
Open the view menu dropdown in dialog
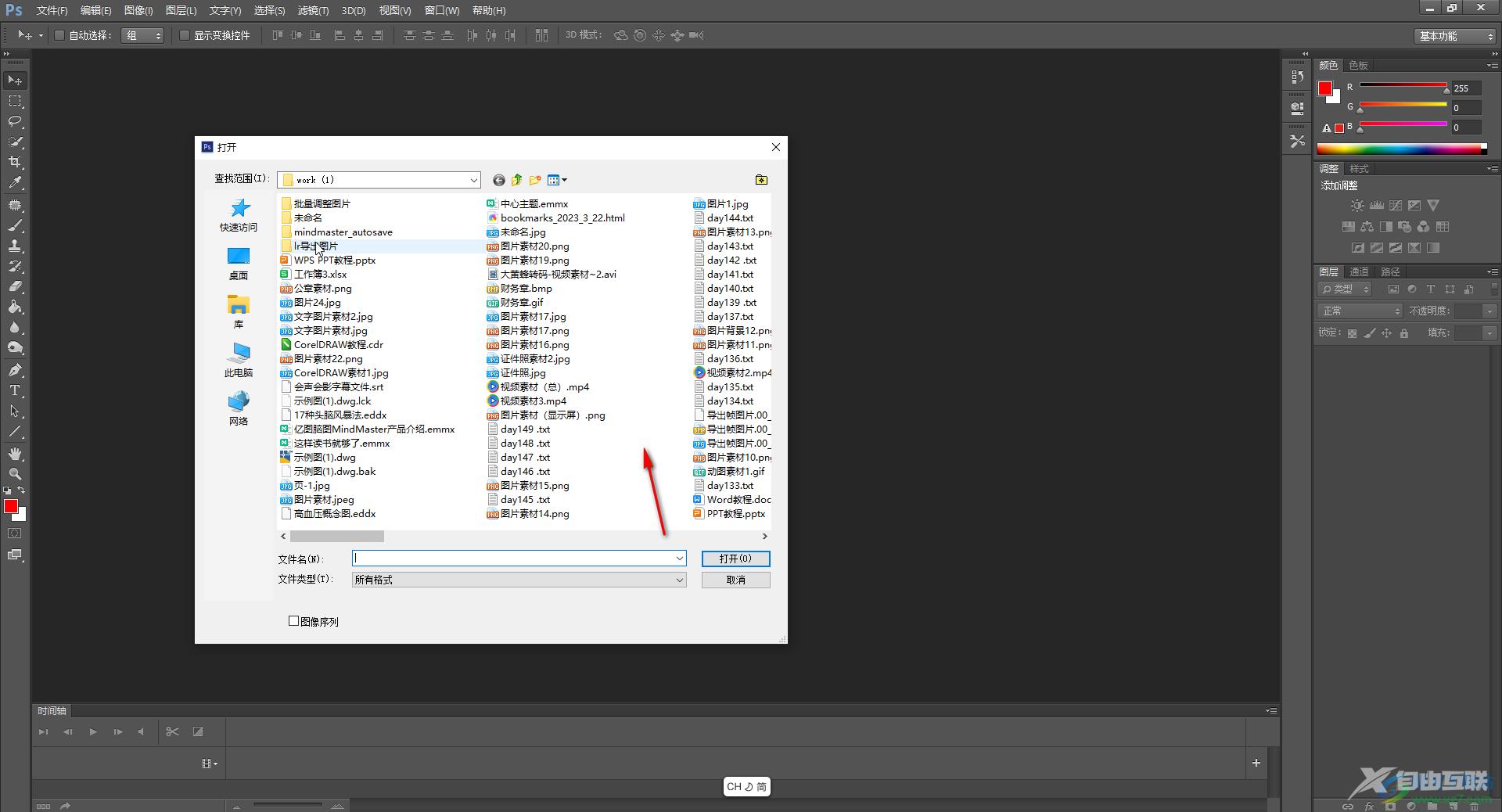557,180
